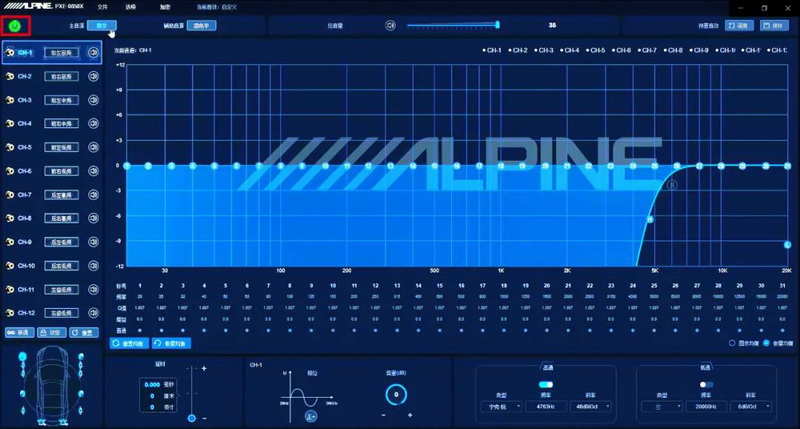Screen dimensions: 800x429
Task: Mute the master volume speaker icon
Action: tap(390, 25)
